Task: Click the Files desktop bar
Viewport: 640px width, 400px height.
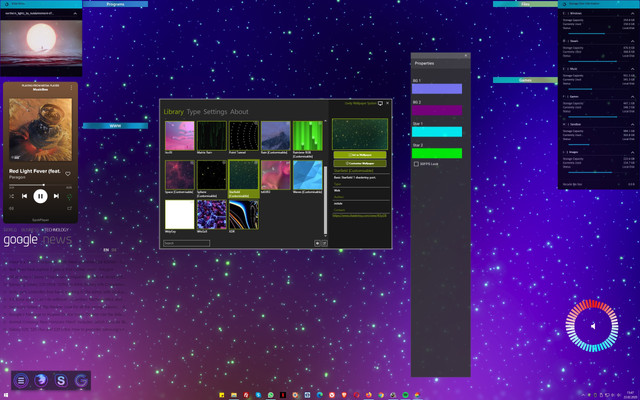Action: click(x=525, y=4)
